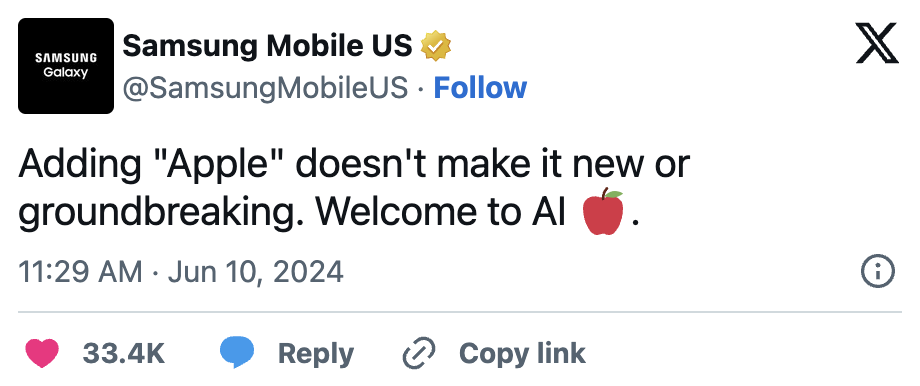The width and height of the screenshot is (920, 386).
Task: Select the Copy link label
Action: [x=522, y=354]
